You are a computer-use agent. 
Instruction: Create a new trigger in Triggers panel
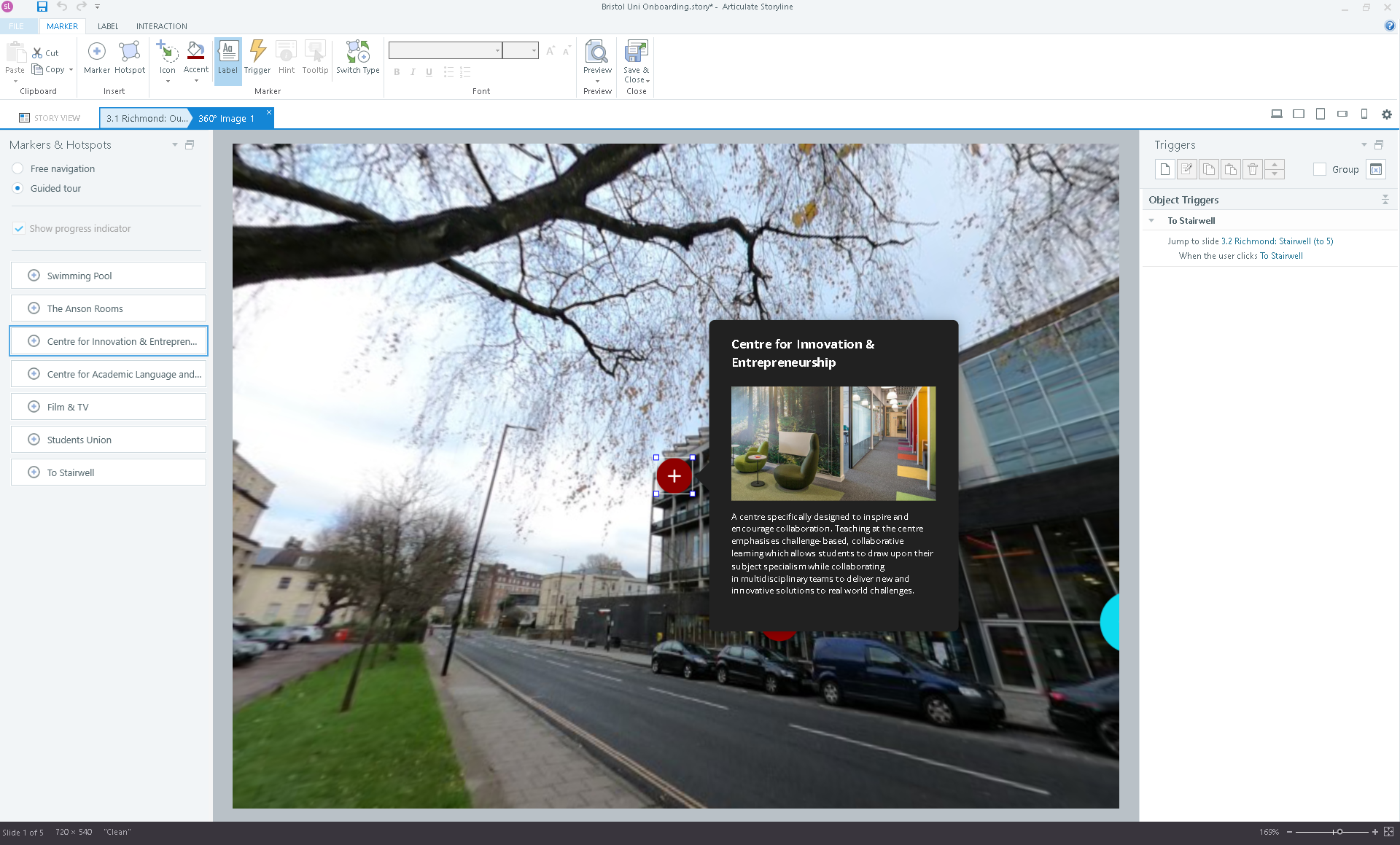1164,169
